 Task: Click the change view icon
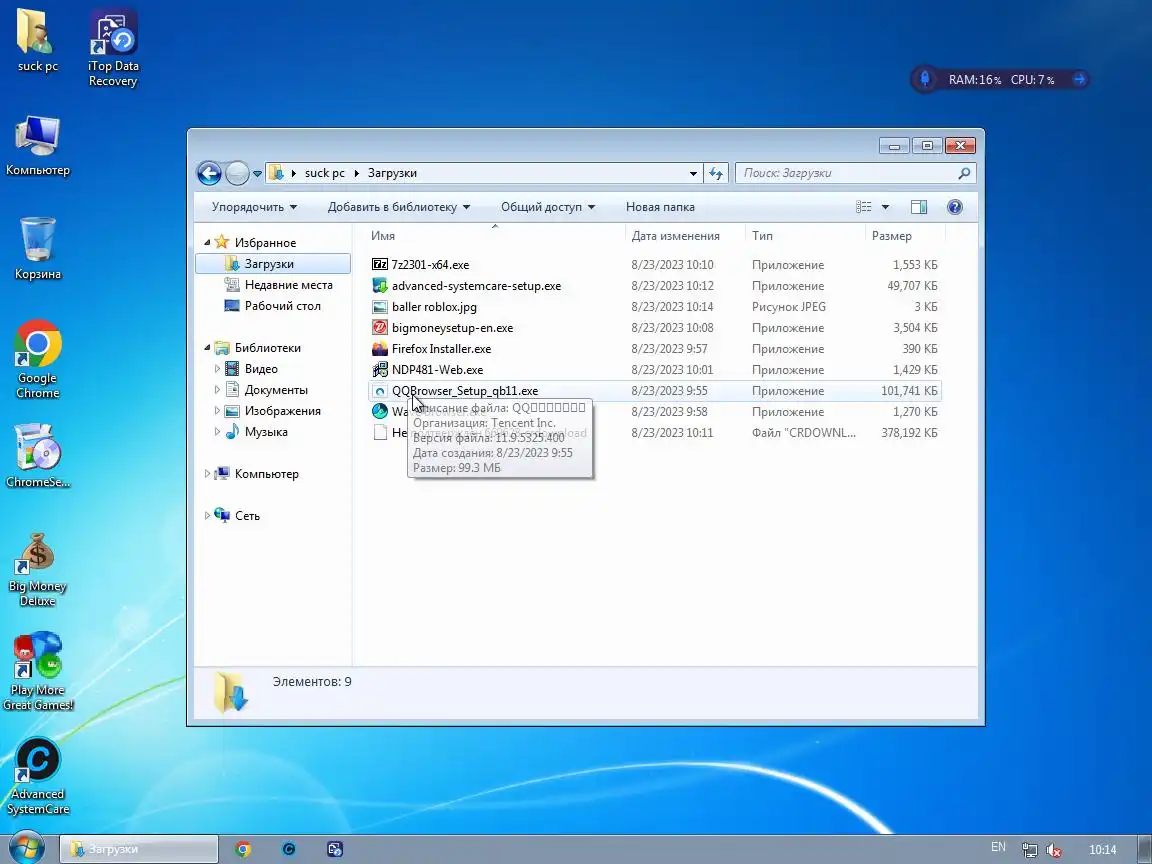click(864, 207)
